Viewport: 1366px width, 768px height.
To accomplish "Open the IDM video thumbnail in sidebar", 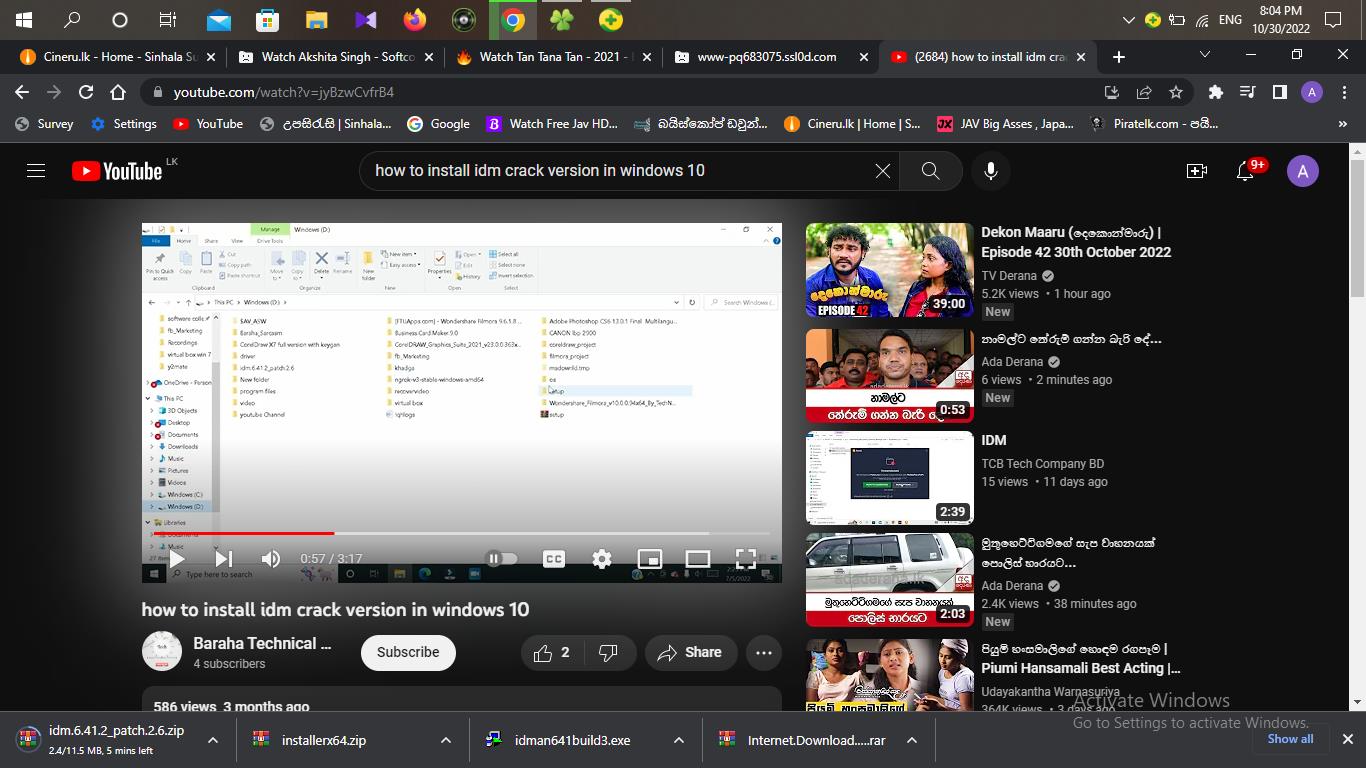I will pos(889,478).
